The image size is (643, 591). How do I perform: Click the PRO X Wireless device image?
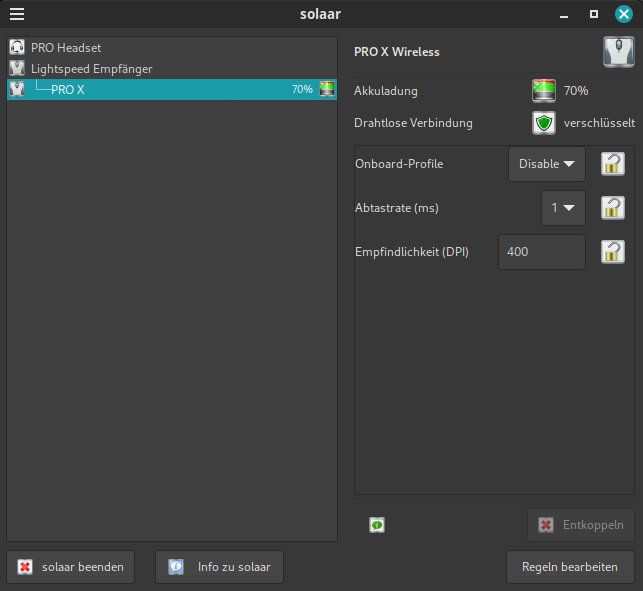[618, 52]
